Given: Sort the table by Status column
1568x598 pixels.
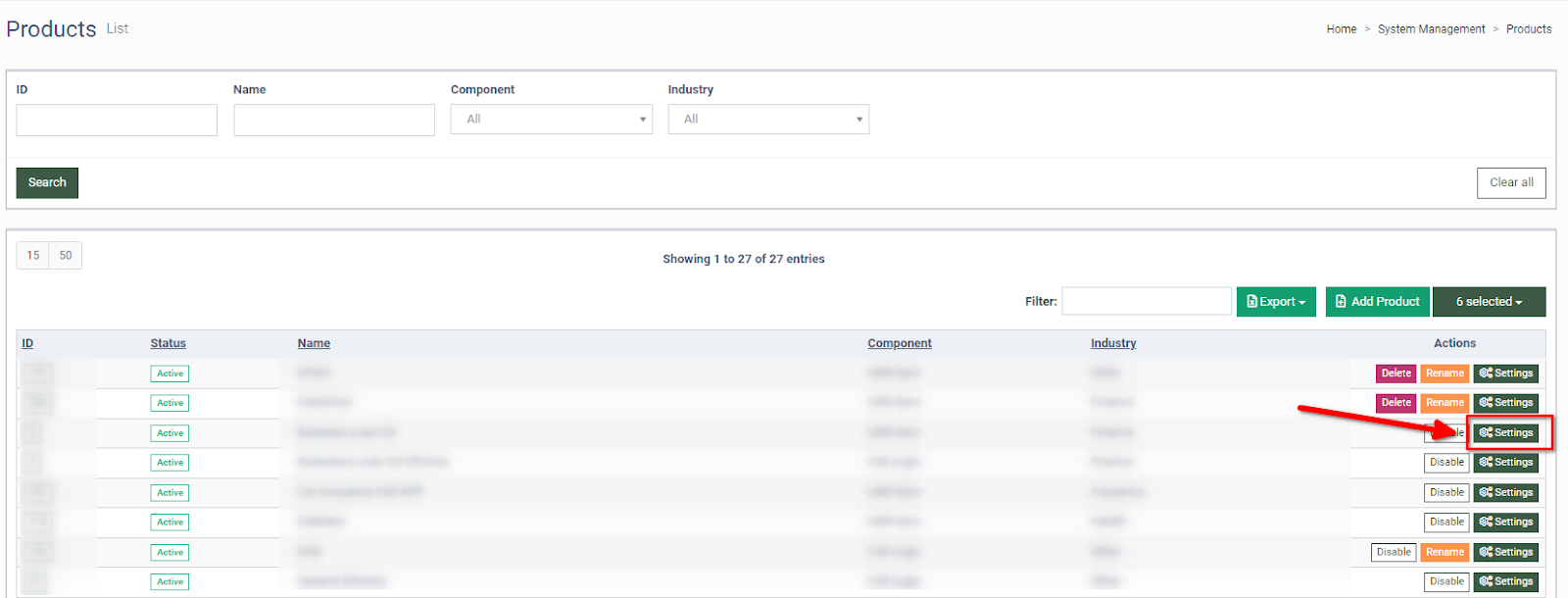Looking at the screenshot, I should point(168,343).
